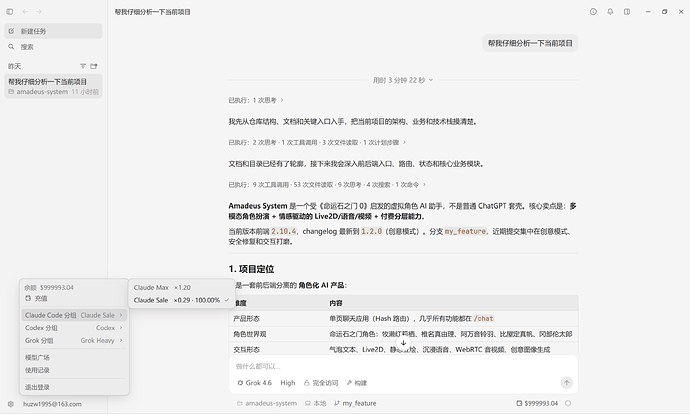Select Claude Sale ×0.29 group
690x414 pixels.
pyautogui.click(x=182, y=300)
